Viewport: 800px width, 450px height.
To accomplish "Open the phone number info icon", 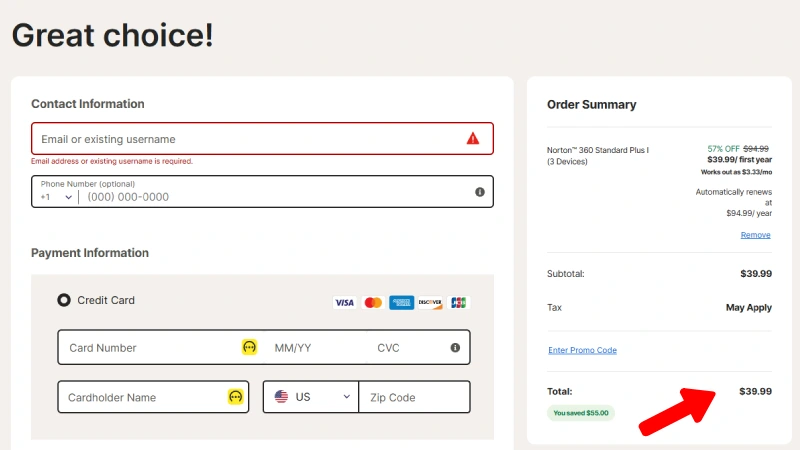I will (x=480, y=192).
